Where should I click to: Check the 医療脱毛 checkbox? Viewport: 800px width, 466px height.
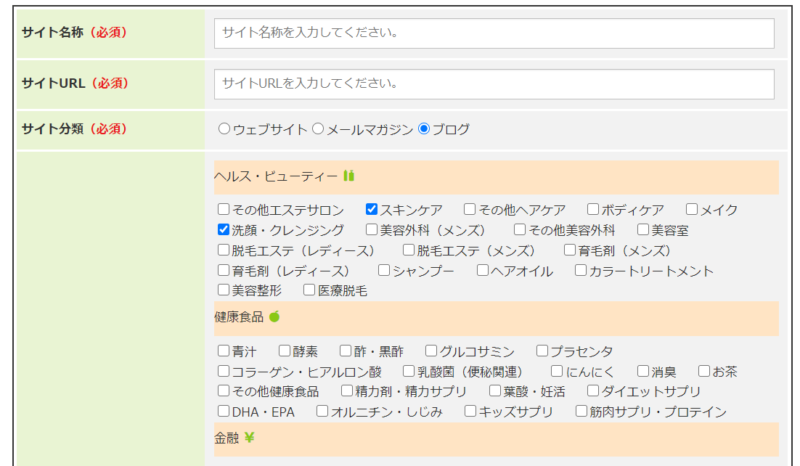coord(309,289)
